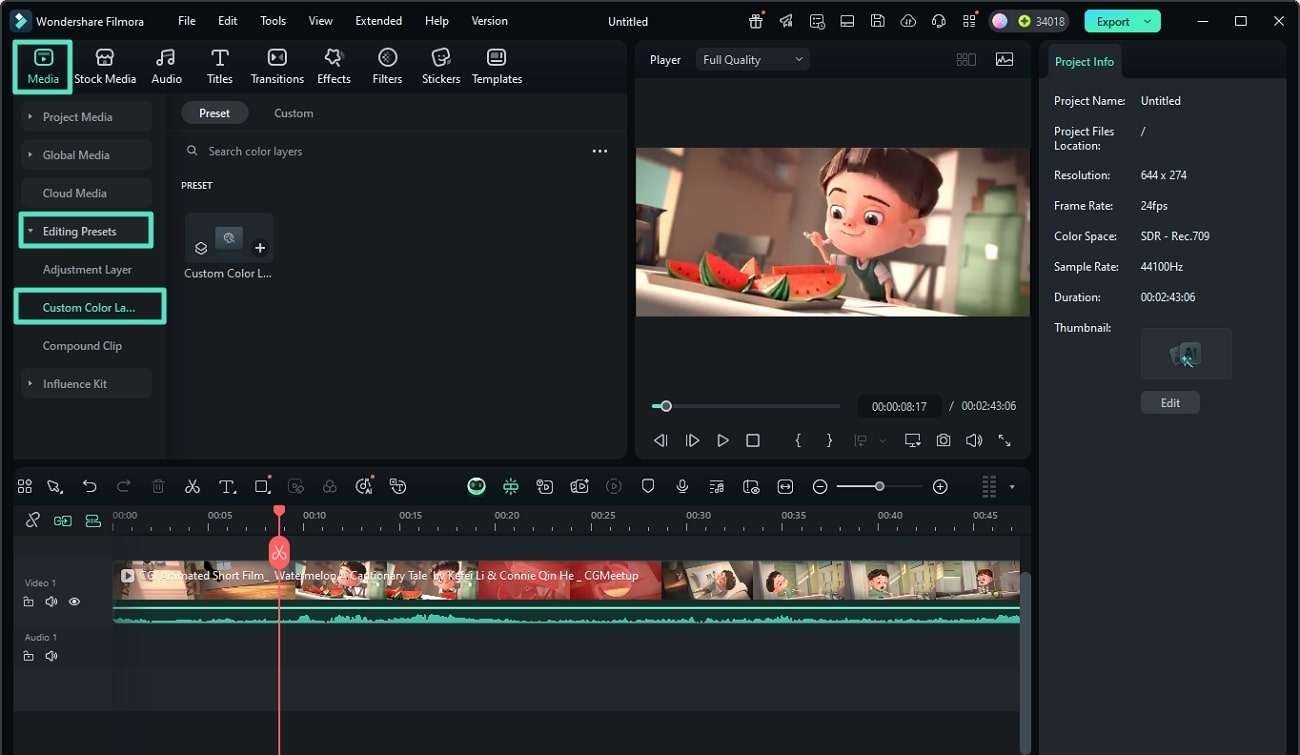Mute the Video 1 track
The height and width of the screenshot is (755, 1300).
(51, 602)
